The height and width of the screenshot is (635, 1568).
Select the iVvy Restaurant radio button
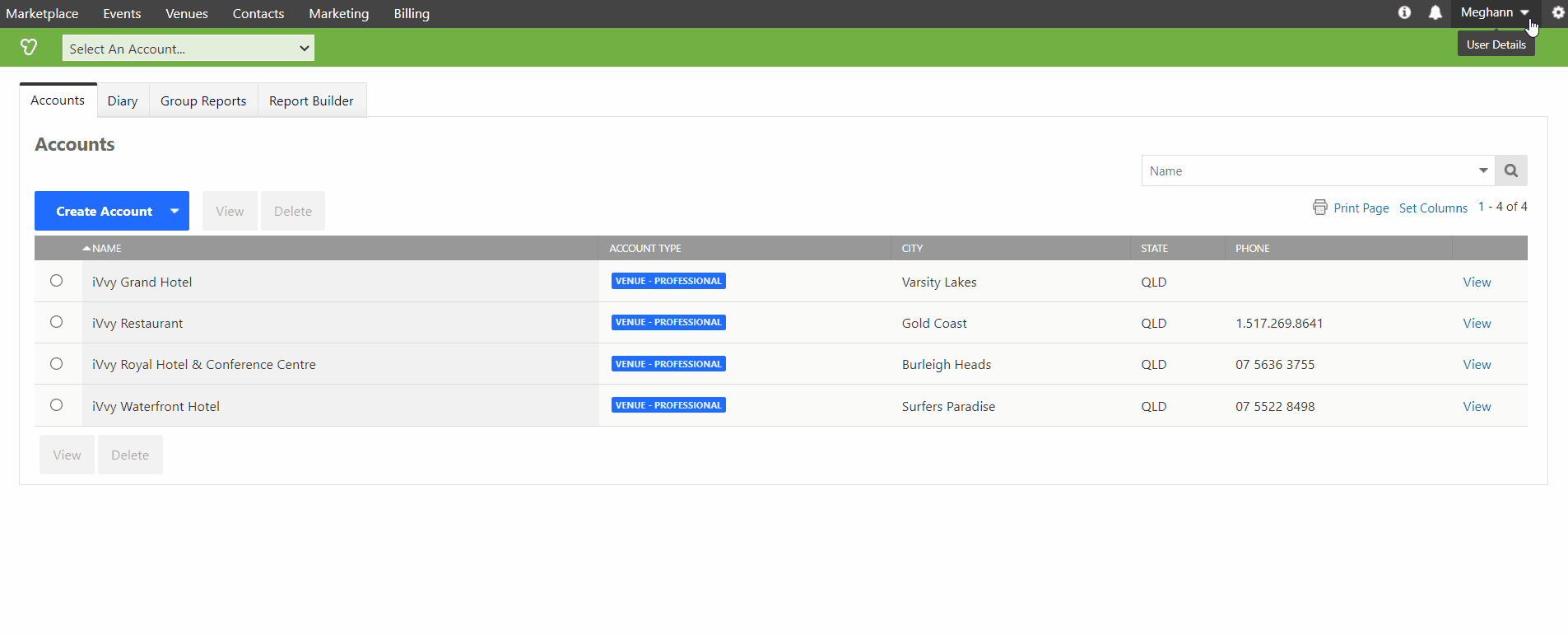[56, 322]
